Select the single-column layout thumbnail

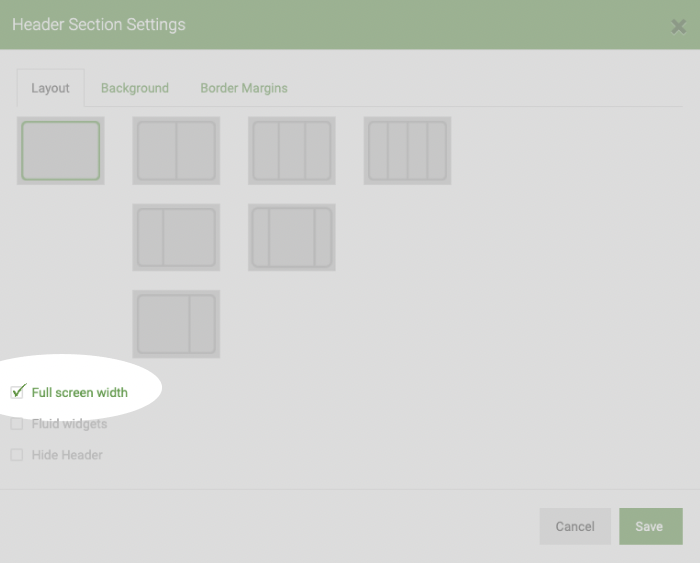pos(61,150)
